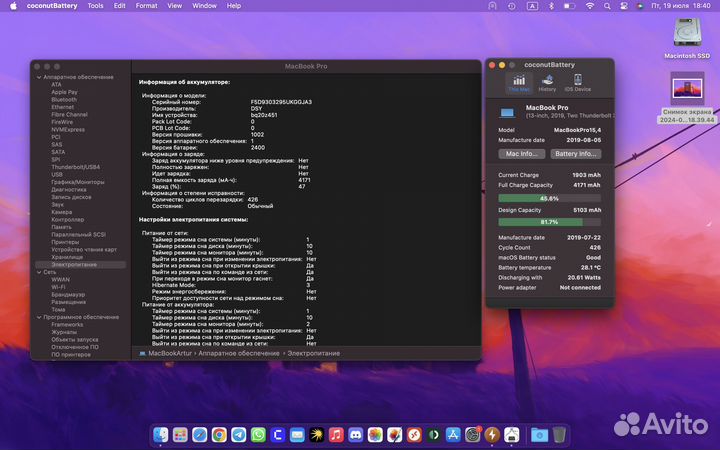The width and height of the screenshot is (720, 450).
Task: Open Launchpad in the Dock
Action: (x=180, y=434)
